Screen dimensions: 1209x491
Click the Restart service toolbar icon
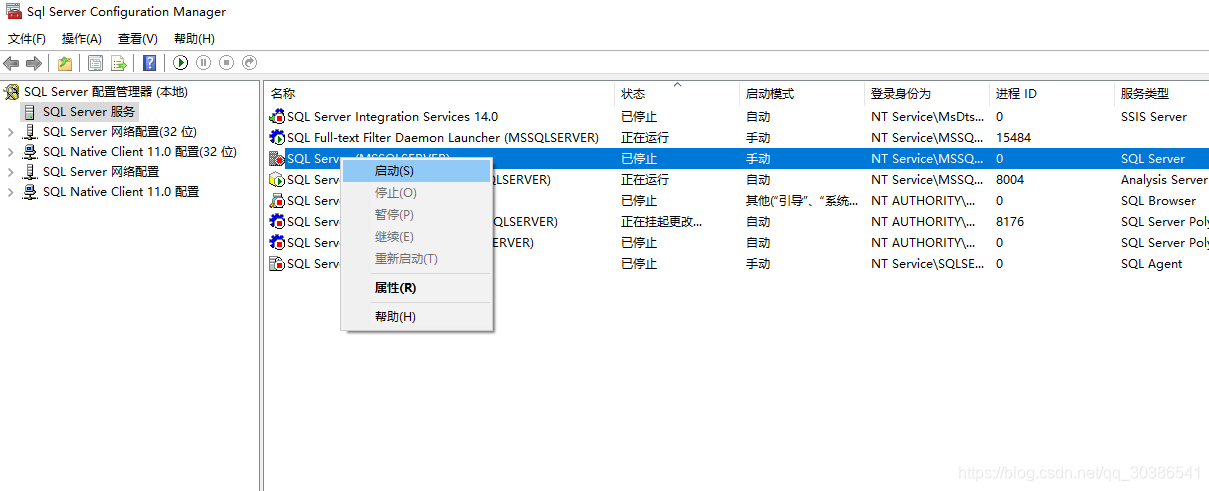pos(249,63)
